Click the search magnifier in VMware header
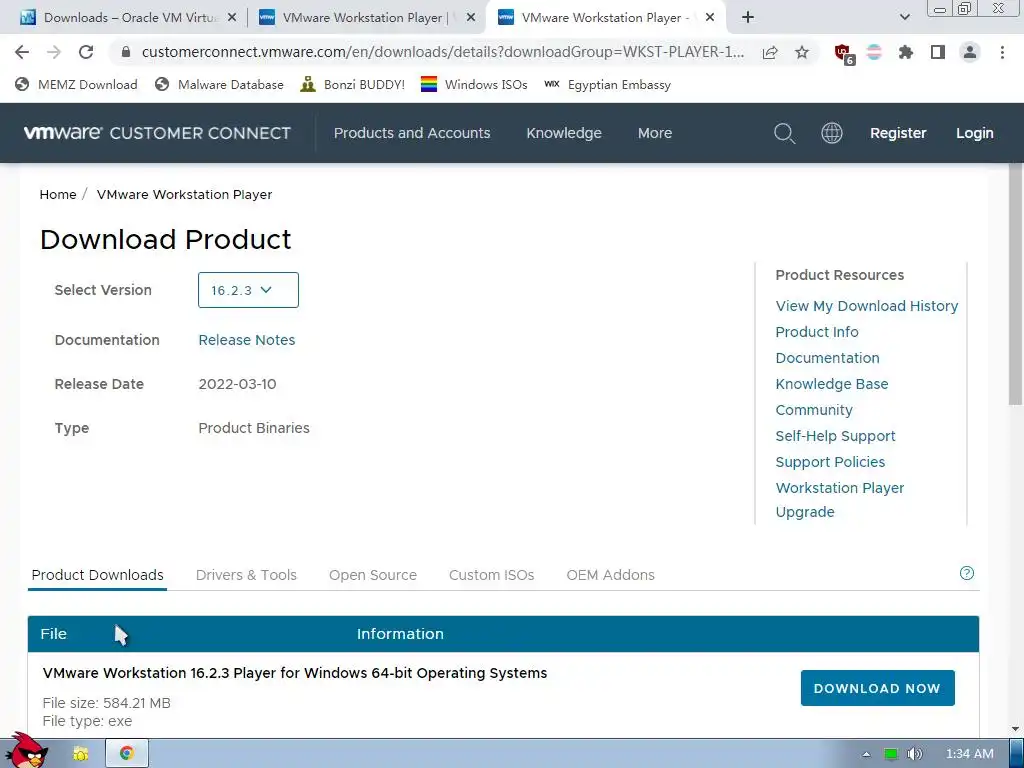The width and height of the screenshot is (1024, 768). [x=784, y=133]
